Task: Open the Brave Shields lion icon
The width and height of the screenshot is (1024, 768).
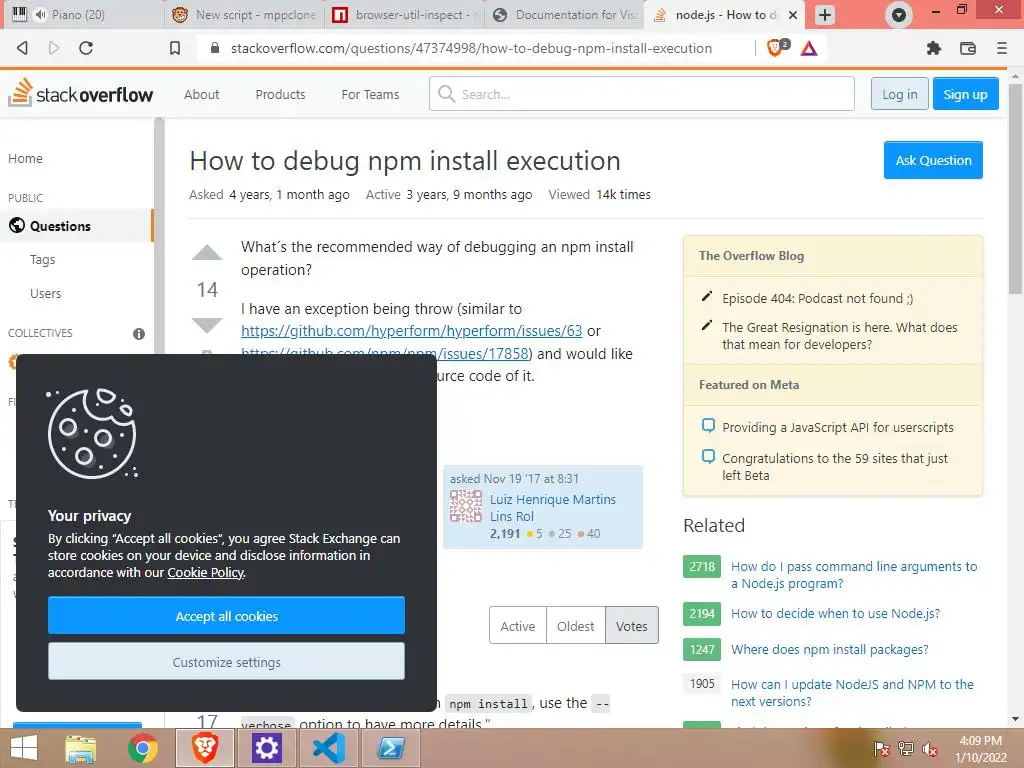Action: pos(776,48)
